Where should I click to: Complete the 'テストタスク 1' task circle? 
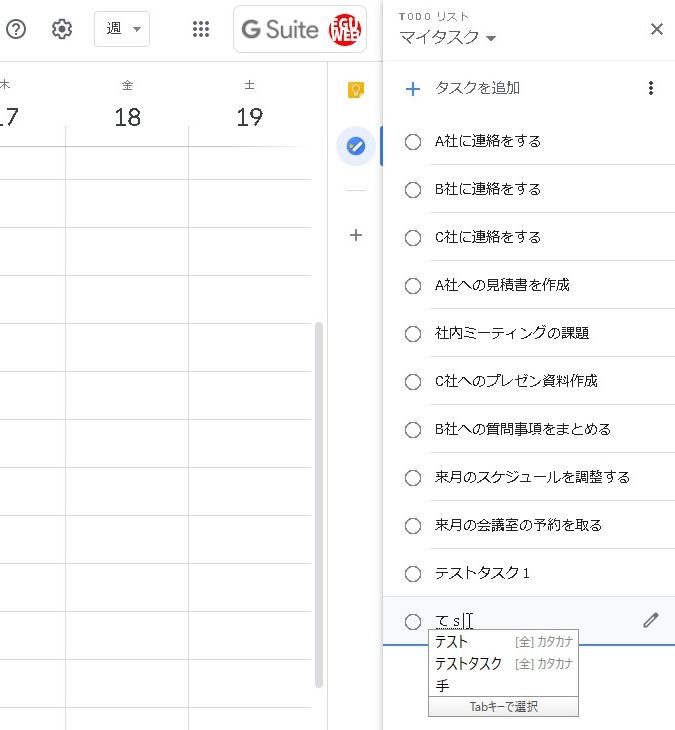tap(413, 574)
